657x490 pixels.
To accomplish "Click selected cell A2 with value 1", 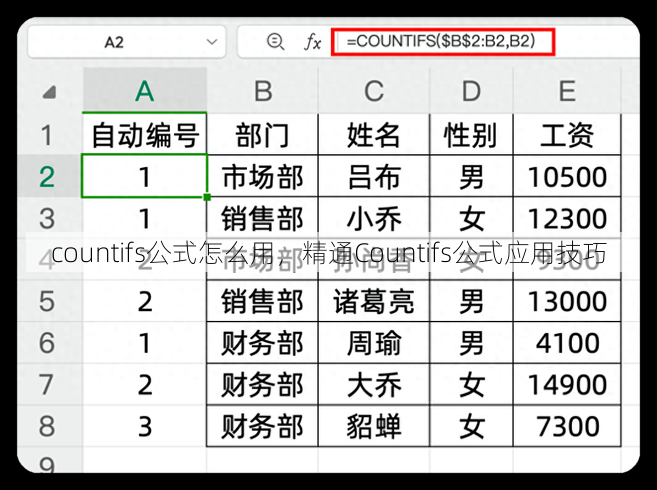I will (145, 176).
